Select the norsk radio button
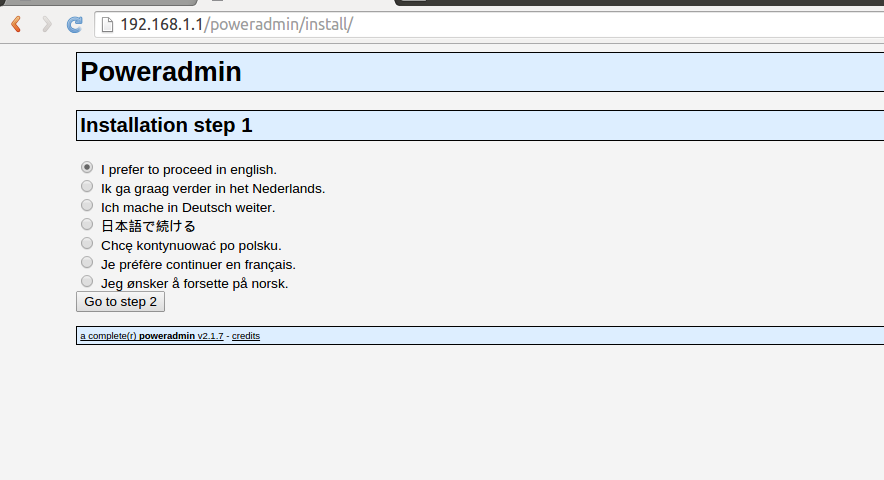Image resolution: width=884 pixels, height=480 pixels. [x=87, y=281]
